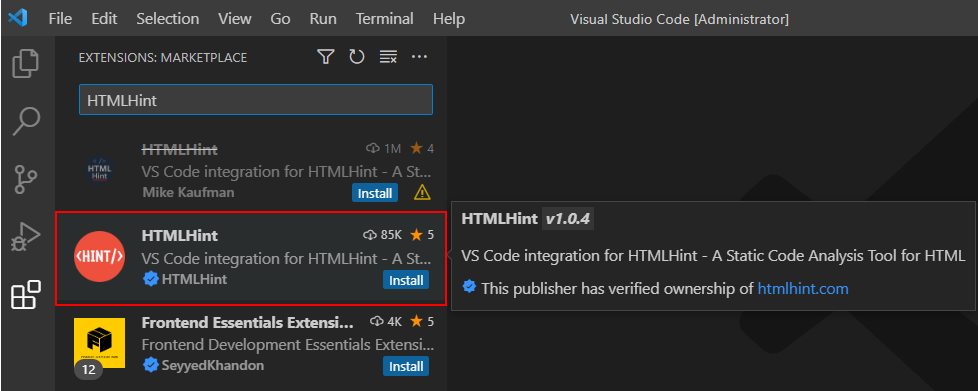Open Views and More Actions ellipsis
978x391 pixels.
point(419,57)
